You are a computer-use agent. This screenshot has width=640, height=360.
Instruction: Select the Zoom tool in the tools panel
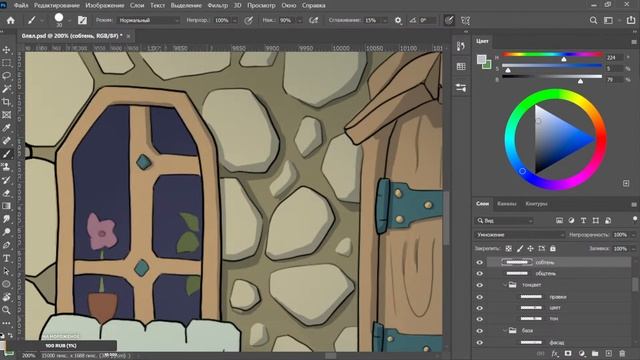tap(7, 310)
